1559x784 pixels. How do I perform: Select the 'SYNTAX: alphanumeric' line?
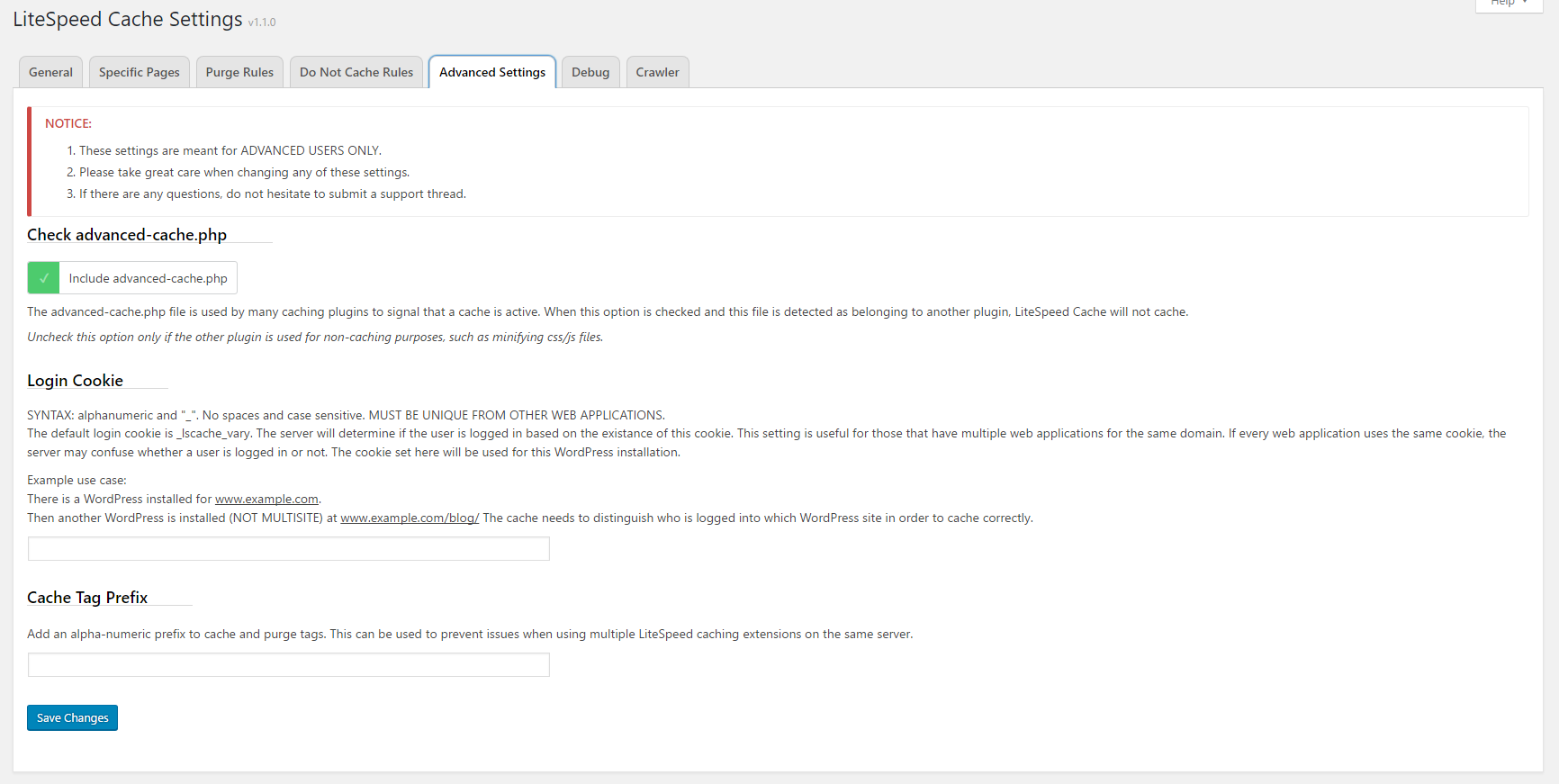pos(346,415)
